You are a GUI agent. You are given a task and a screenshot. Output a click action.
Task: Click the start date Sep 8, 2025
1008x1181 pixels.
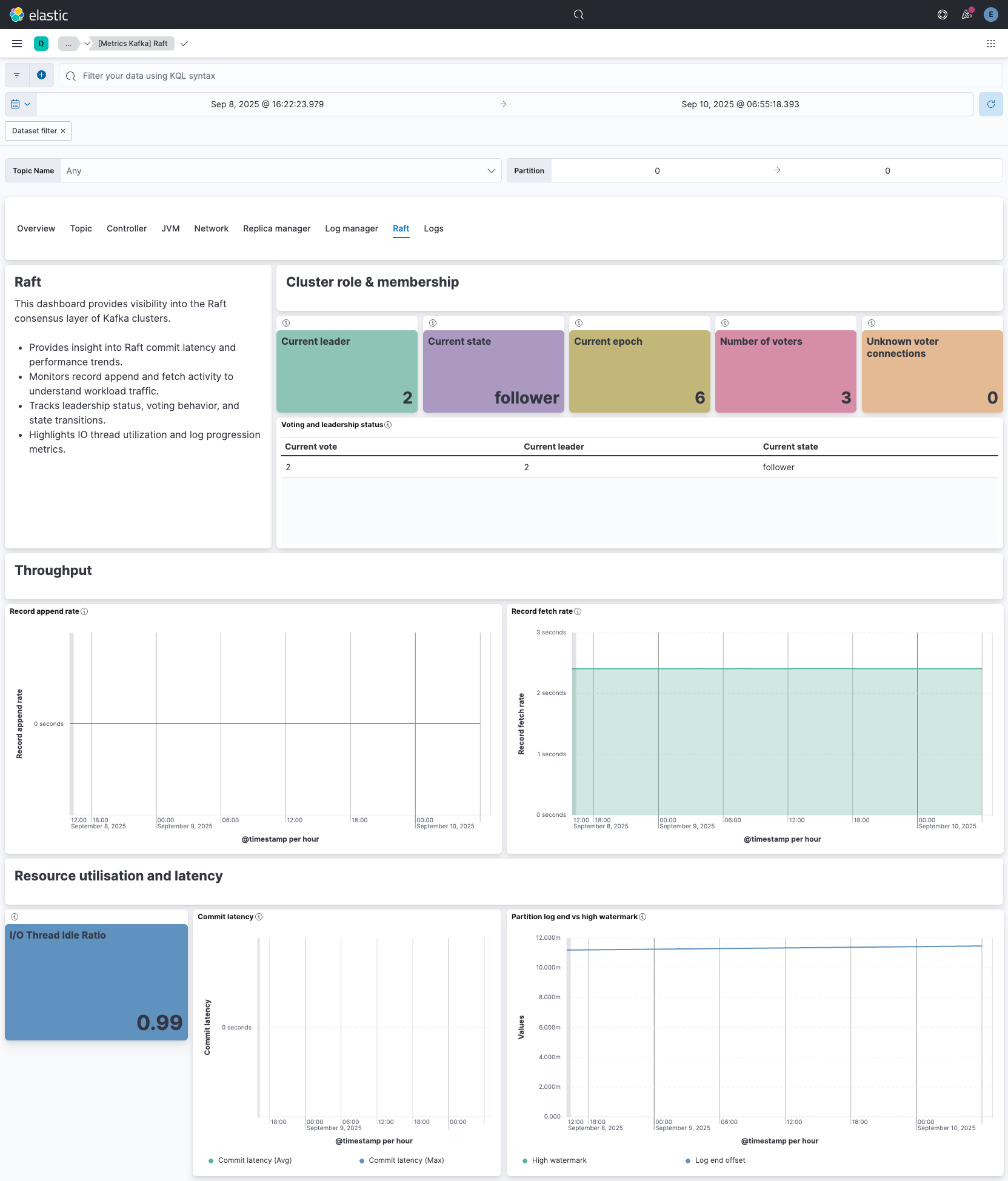(x=267, y=104)
